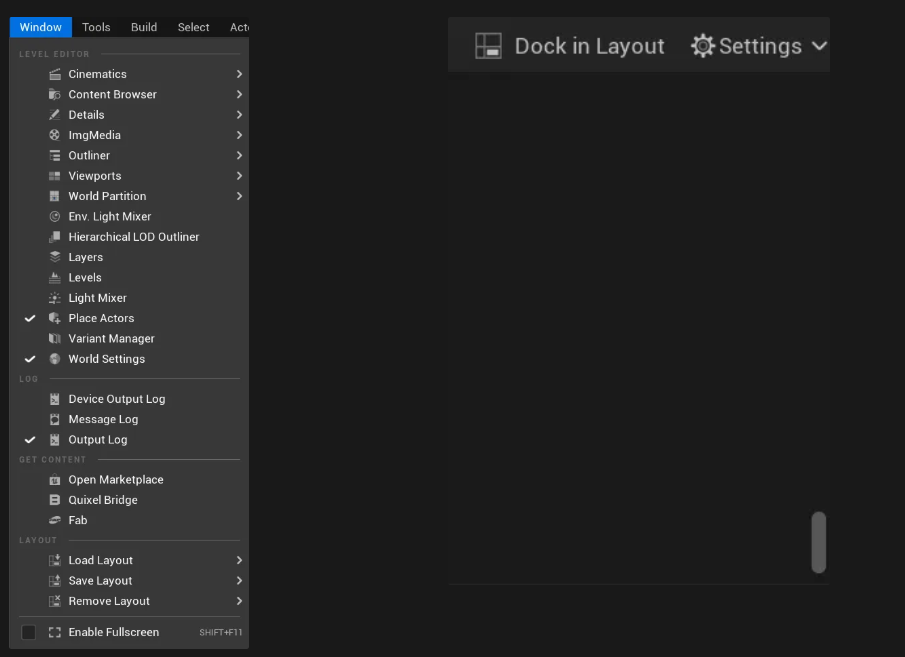This screenshot has width=905, height=657.
Task: Click the Light Mixer sun icon
Action: coord(55,298)
